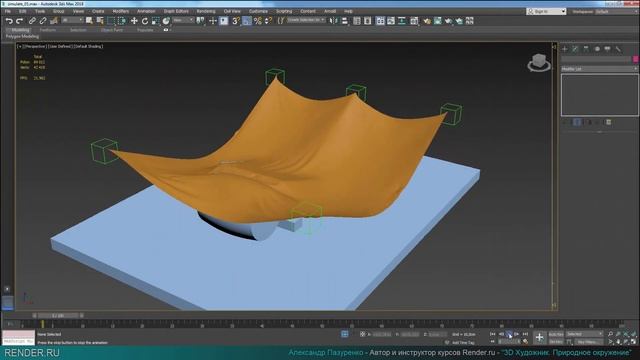Click the Render Production teapot icon

tap(448, 21)
